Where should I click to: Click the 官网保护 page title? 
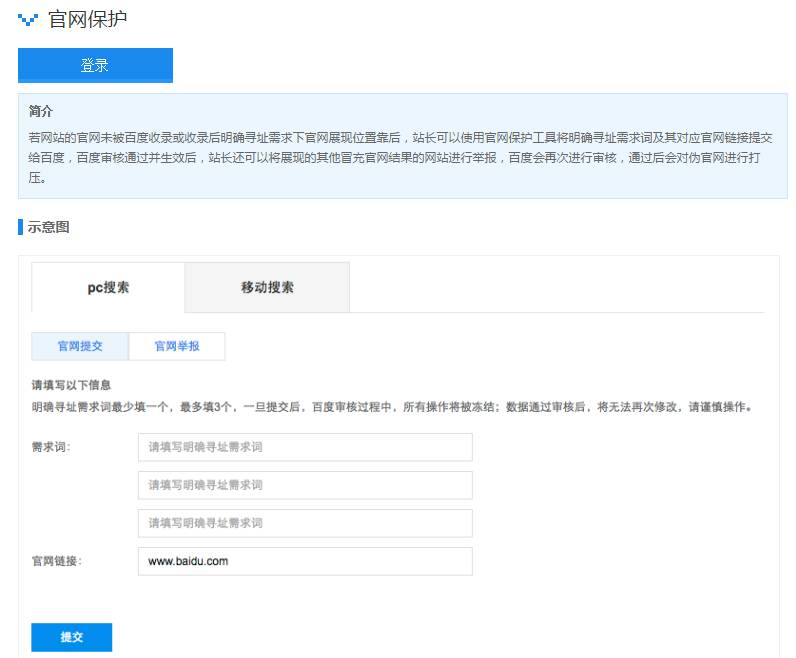point(87,19)
